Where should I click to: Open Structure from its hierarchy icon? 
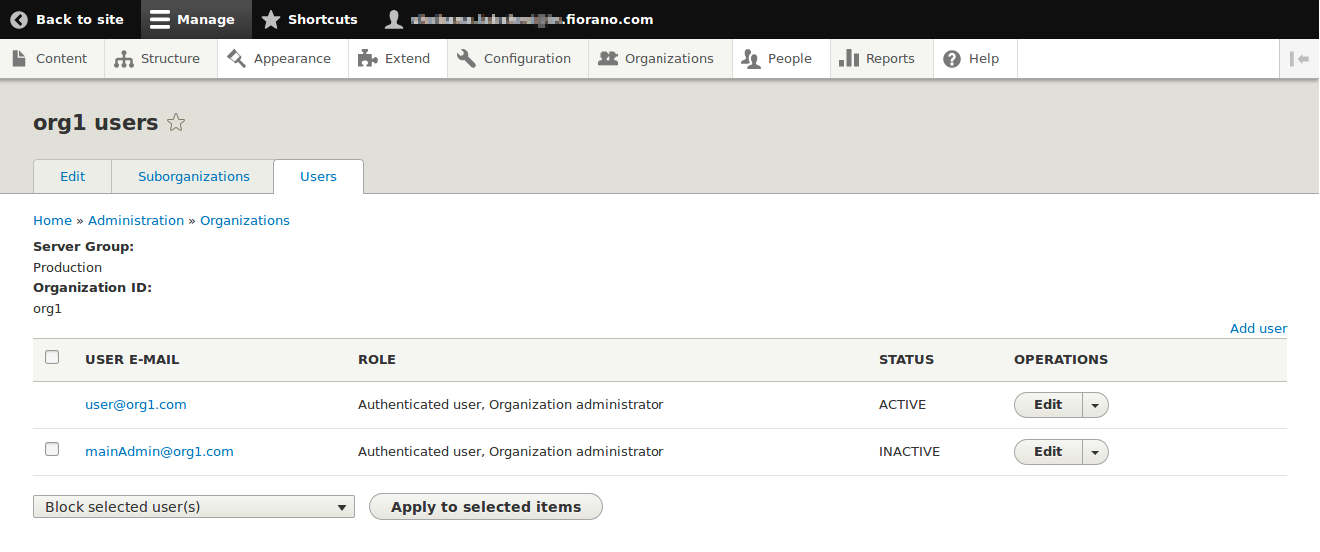(x=124, y=59)
